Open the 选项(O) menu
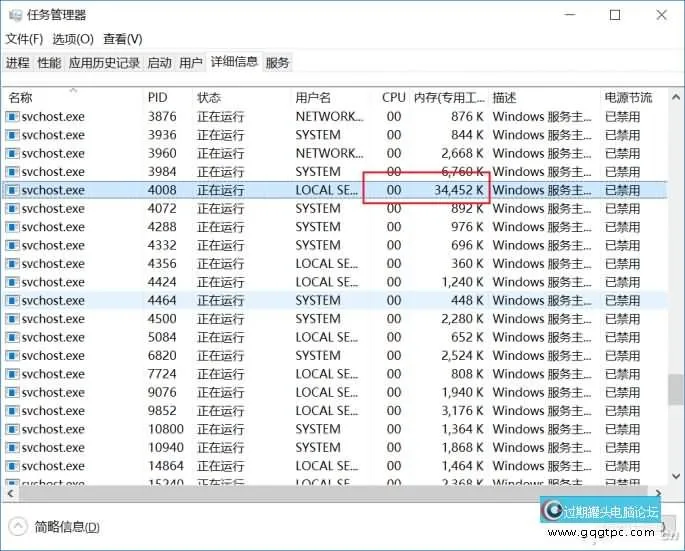Image resolution: width=685 pixels, height=551 pixels. pyautogui.click(x=73, y=39)
